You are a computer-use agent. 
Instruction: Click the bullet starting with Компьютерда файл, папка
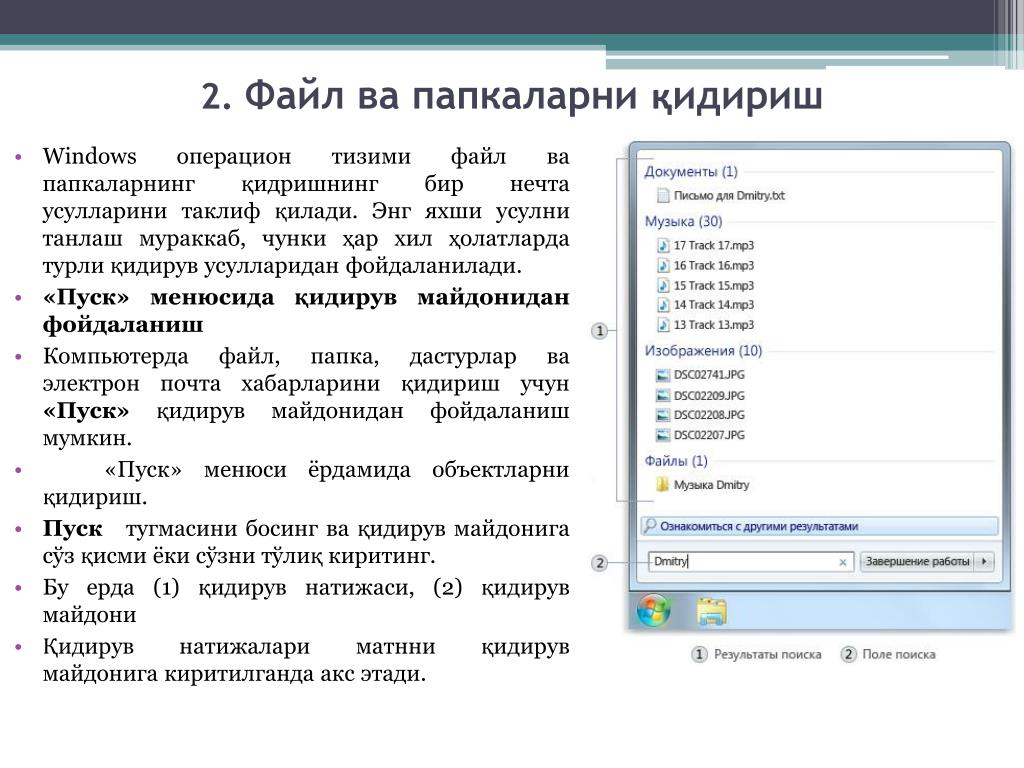point(306,397)
